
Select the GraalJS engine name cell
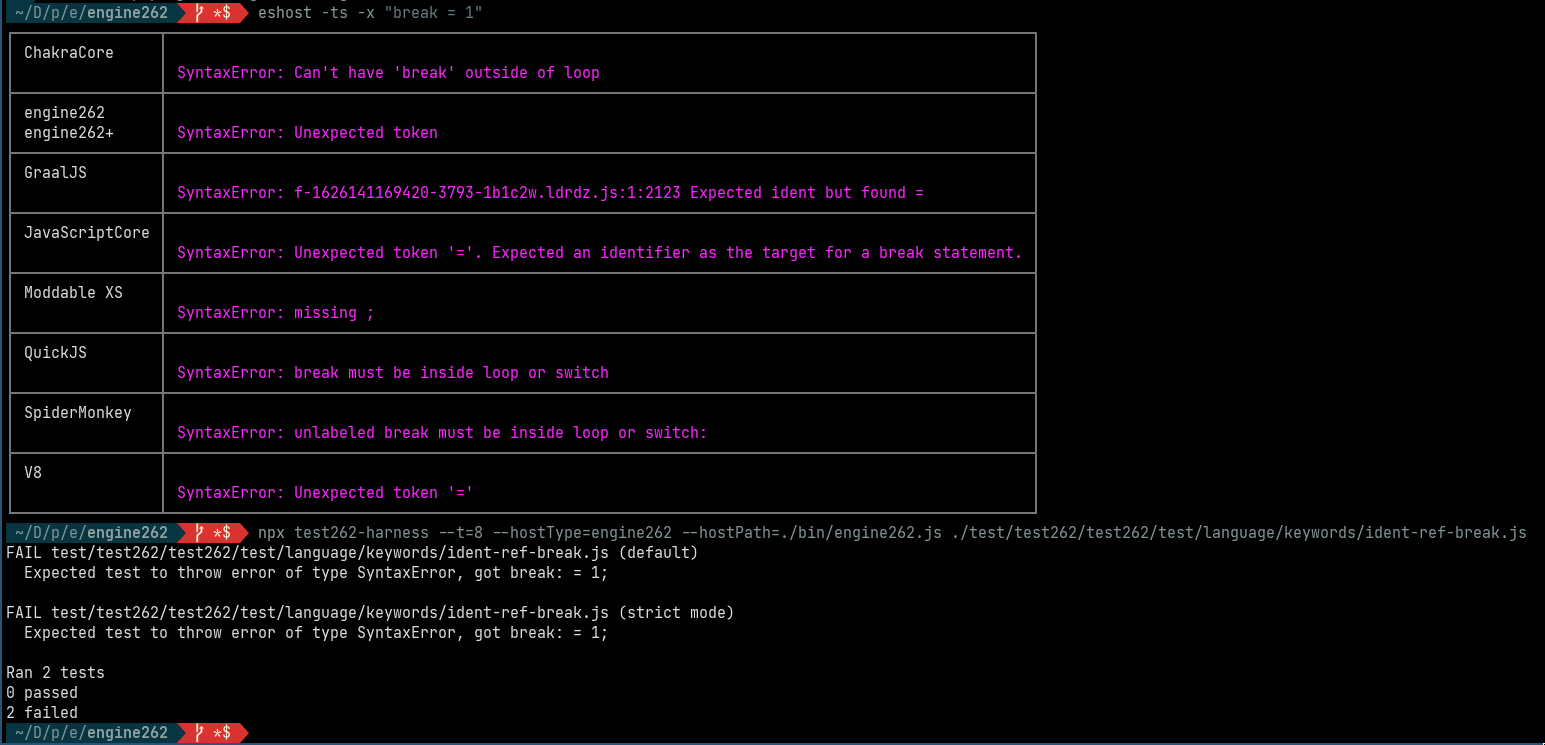(86, 183)
